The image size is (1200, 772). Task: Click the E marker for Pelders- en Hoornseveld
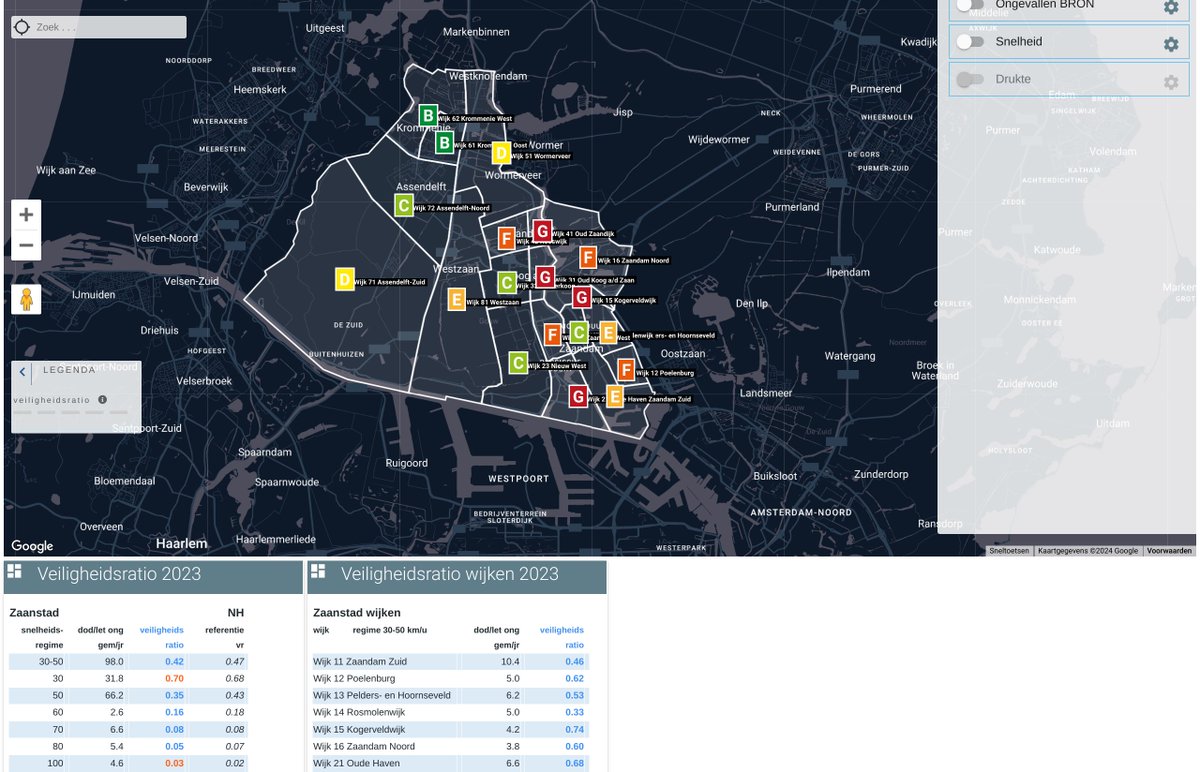608,333
